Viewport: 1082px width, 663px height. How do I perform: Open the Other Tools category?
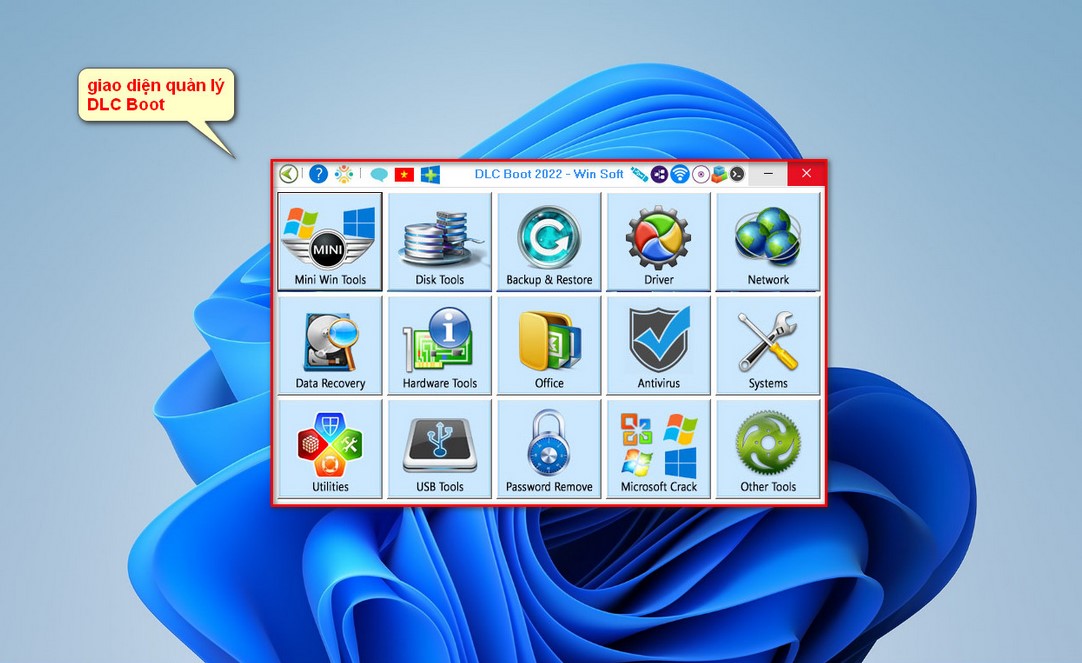(x=768, y=448)
